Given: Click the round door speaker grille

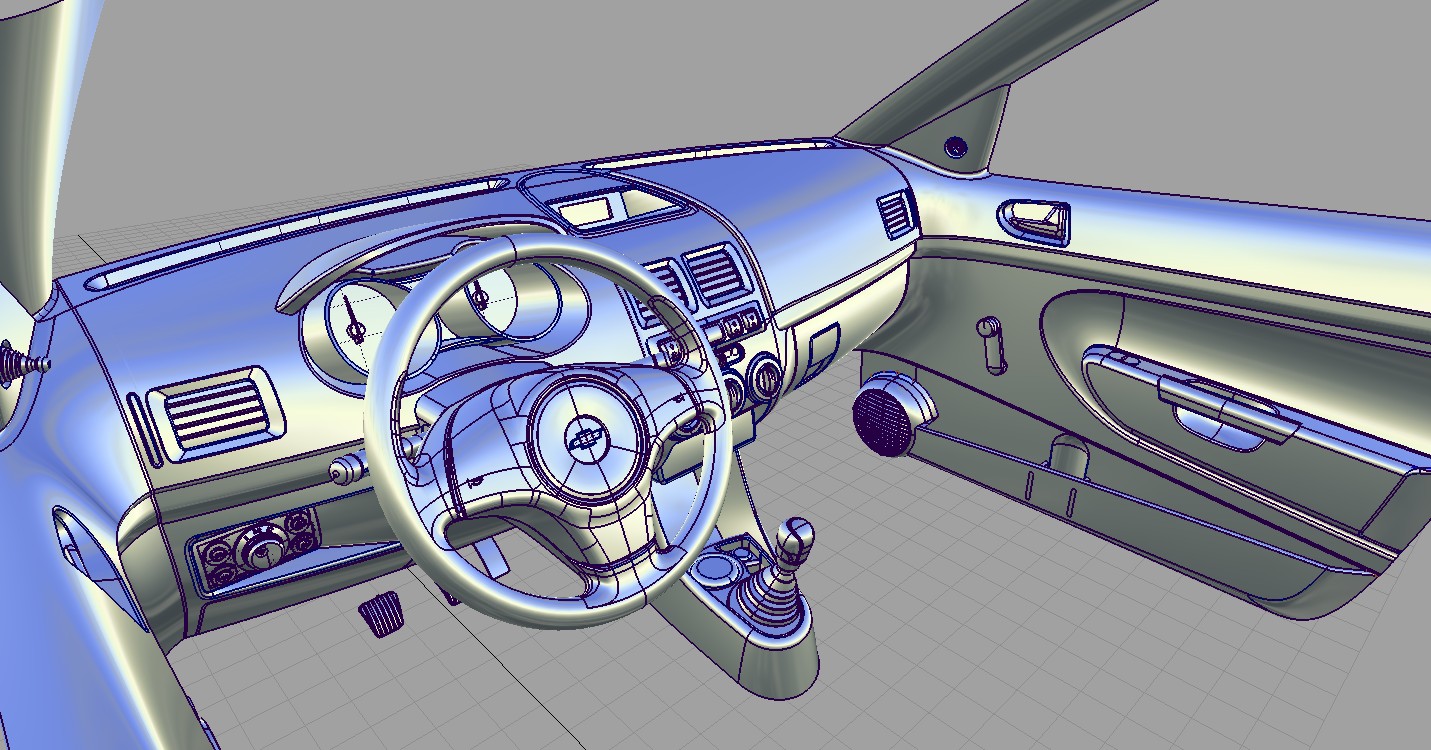Looking at the screenshot, I should pyautogui.click(x=884, y=419).
